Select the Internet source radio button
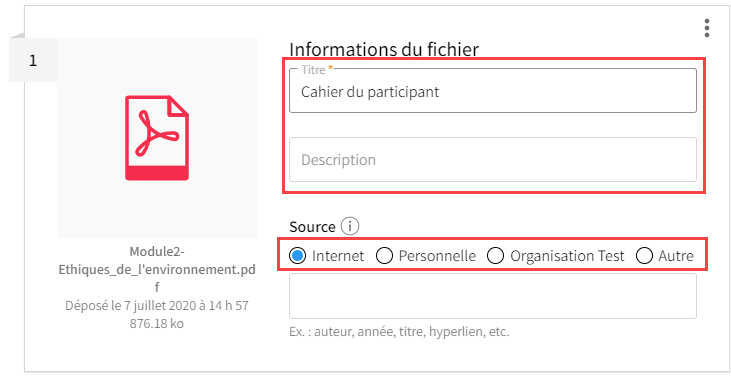This screenshot has width=731, height=386. click(297, 255)
